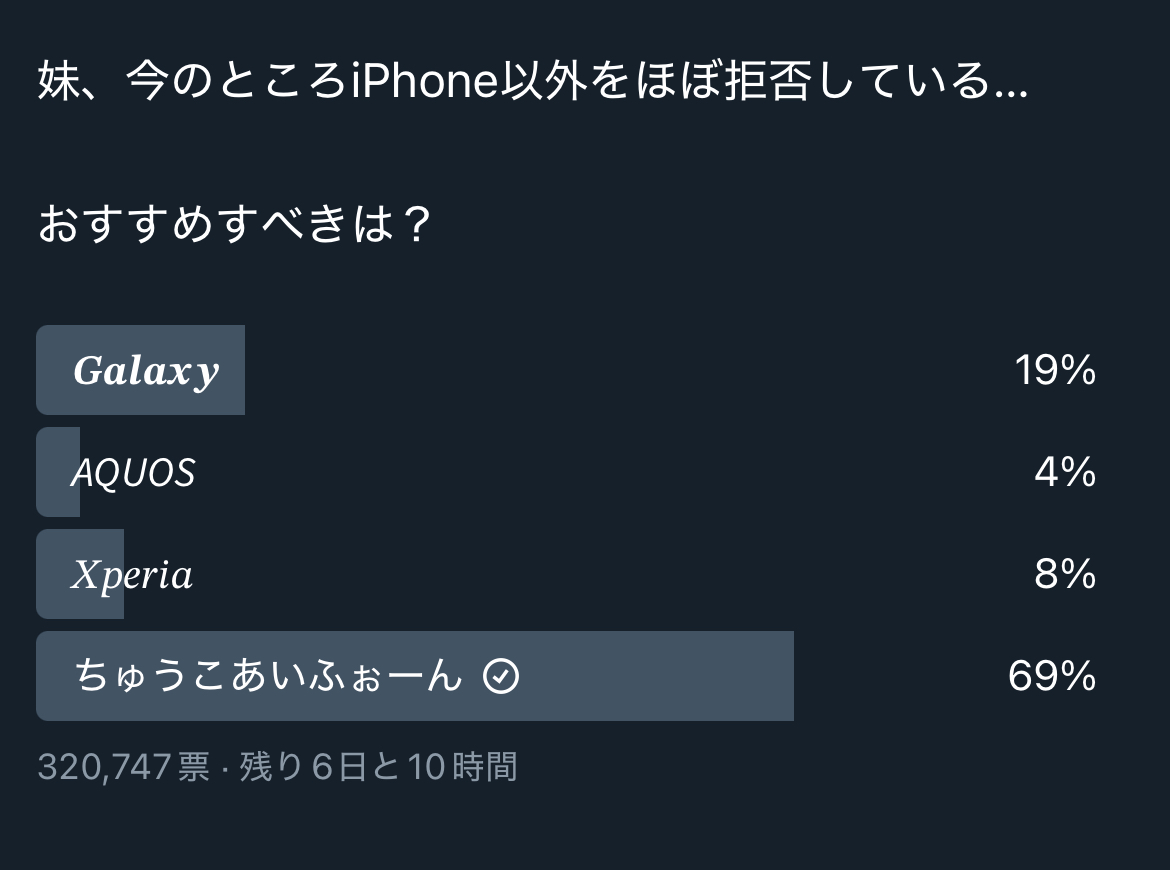Image resolution: width=1170 pixels, height=870 pixels.
Task: Click the 4% result for AQUOS
Action: [1066, 472]
